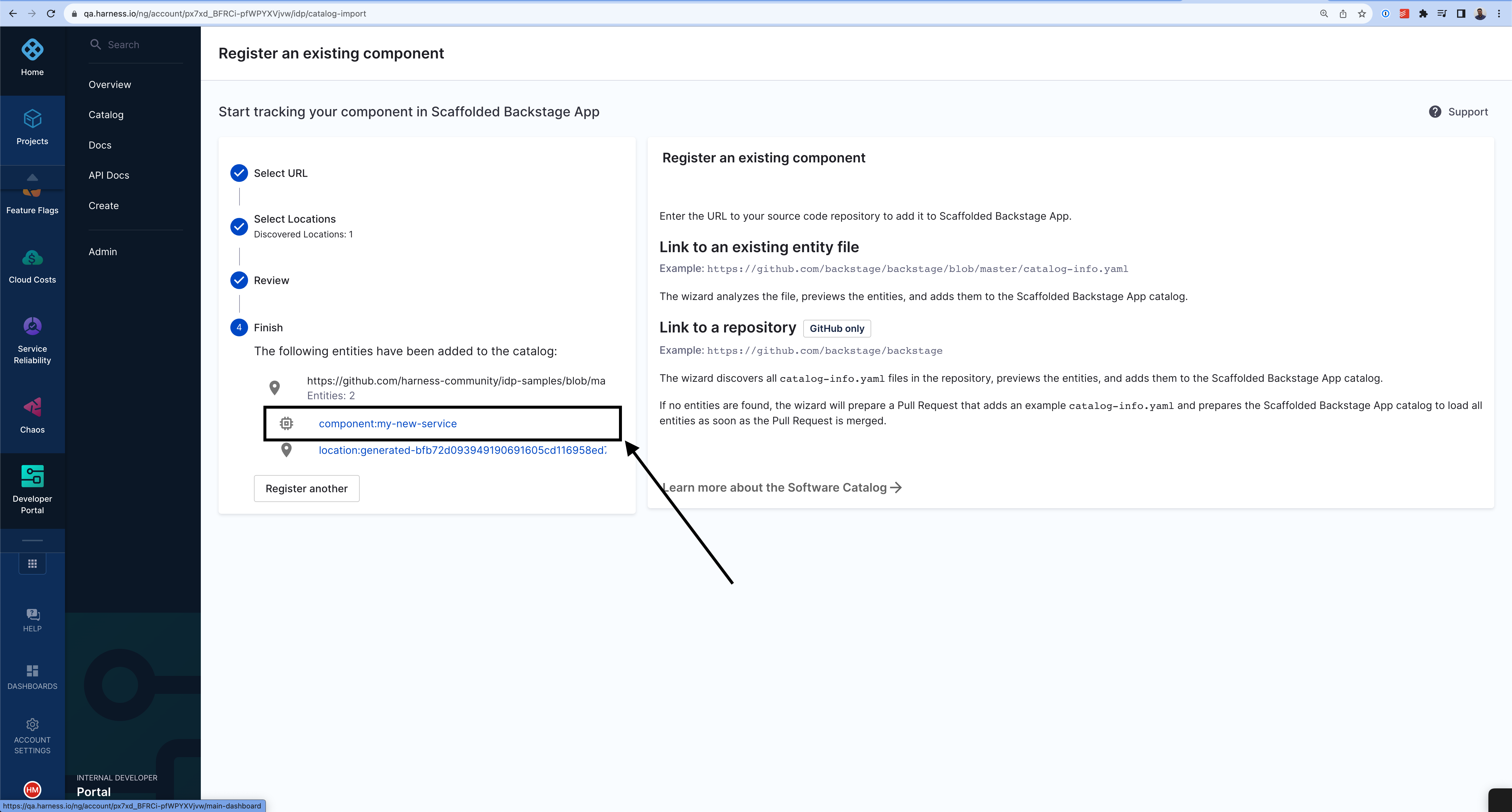Bookmark this page with the star icon
The image size is (1512, 812).
point(1362,14)
